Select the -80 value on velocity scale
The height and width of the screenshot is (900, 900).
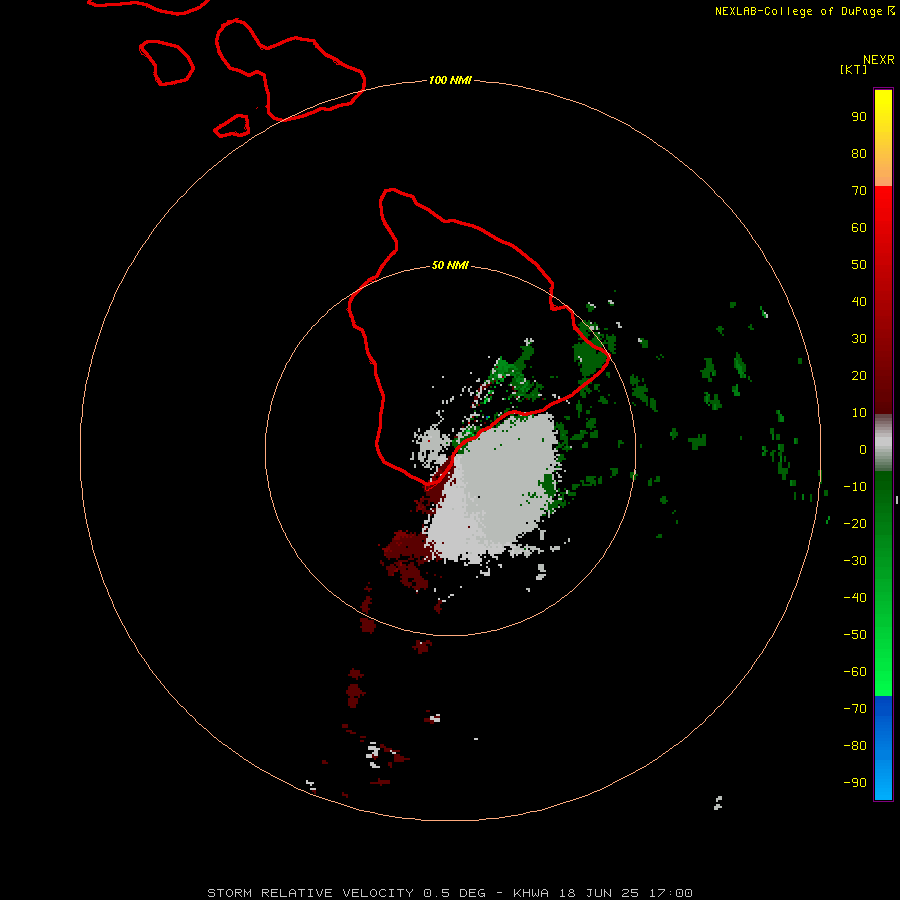pyautogui.click(x=855, y=746)
